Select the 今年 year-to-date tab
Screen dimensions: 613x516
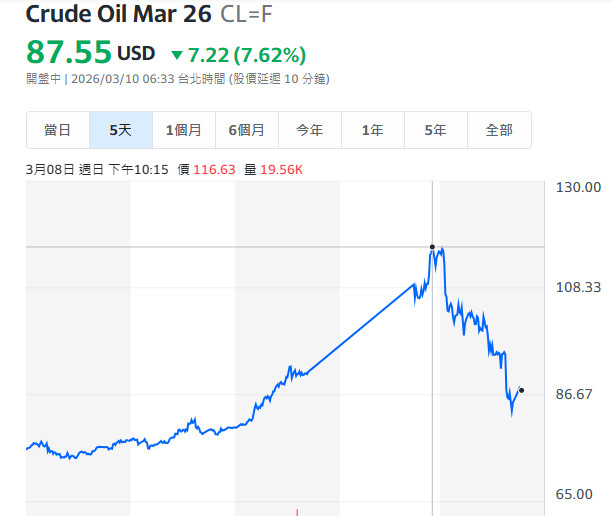pos(310,130)
